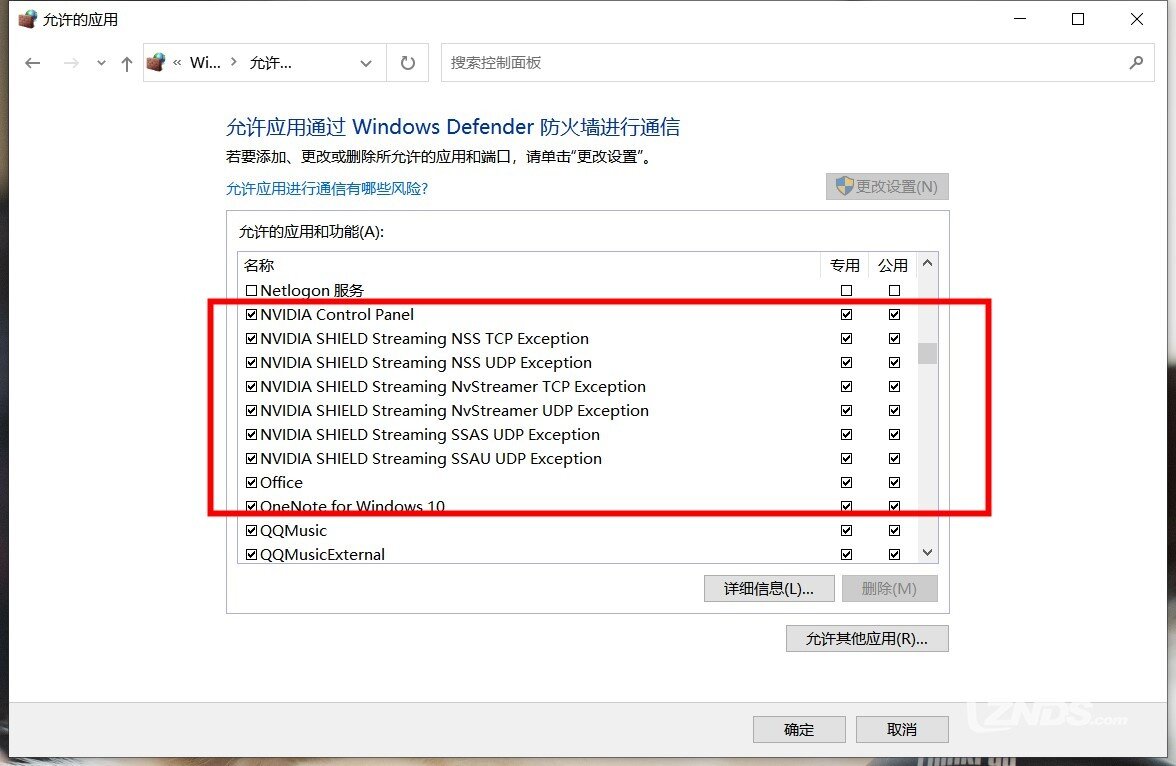Confirm with the 确定 button
The height and width of the screenshot is (766, 1176).
(x=799, y=729)
